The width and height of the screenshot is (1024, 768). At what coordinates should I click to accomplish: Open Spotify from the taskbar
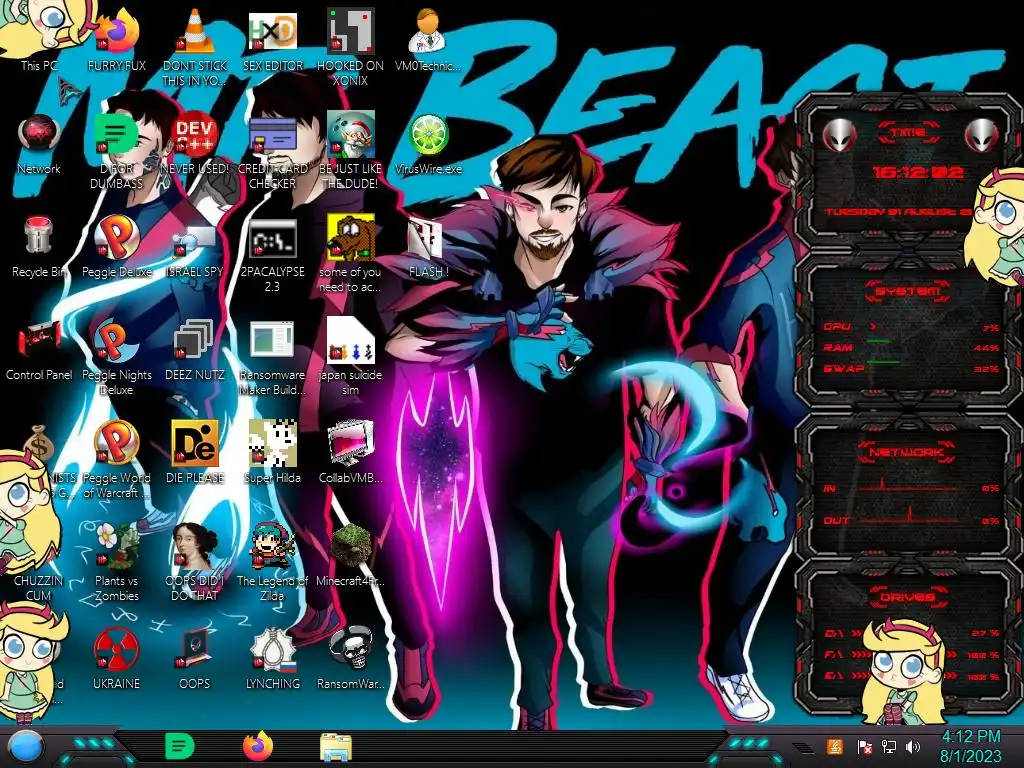point(180,746)
